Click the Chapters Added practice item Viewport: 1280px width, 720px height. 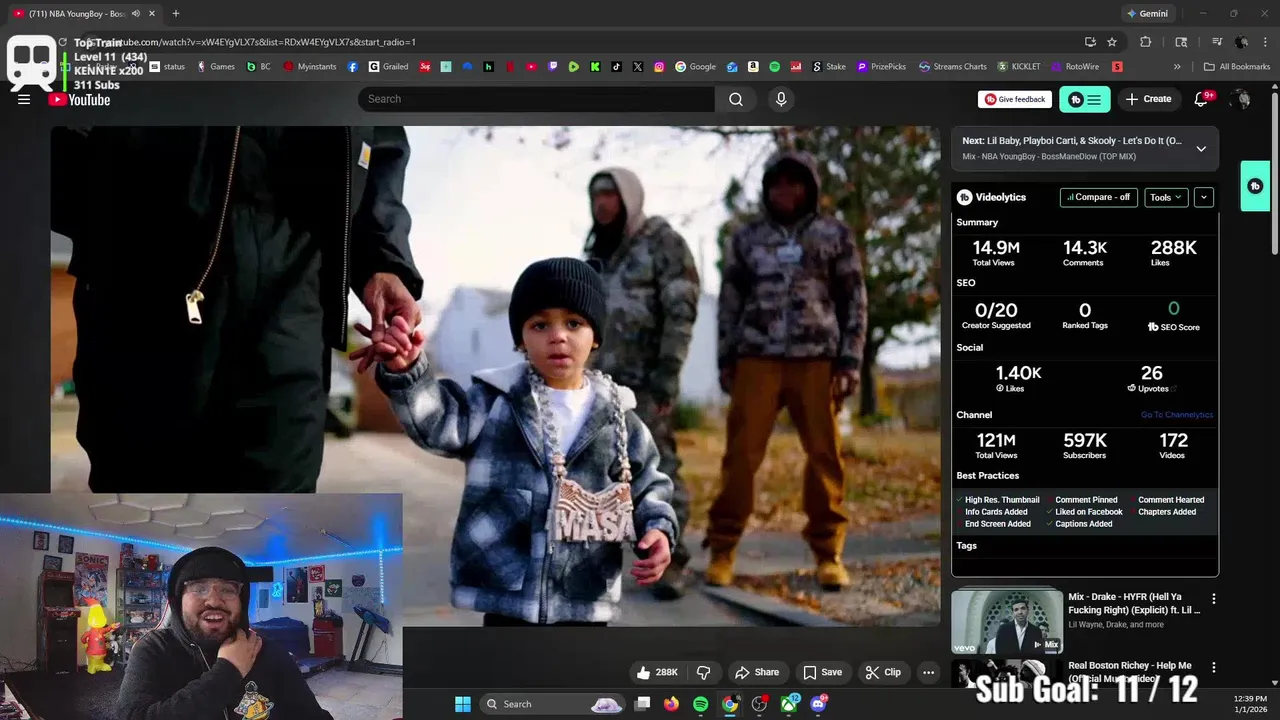[1167, 512]
